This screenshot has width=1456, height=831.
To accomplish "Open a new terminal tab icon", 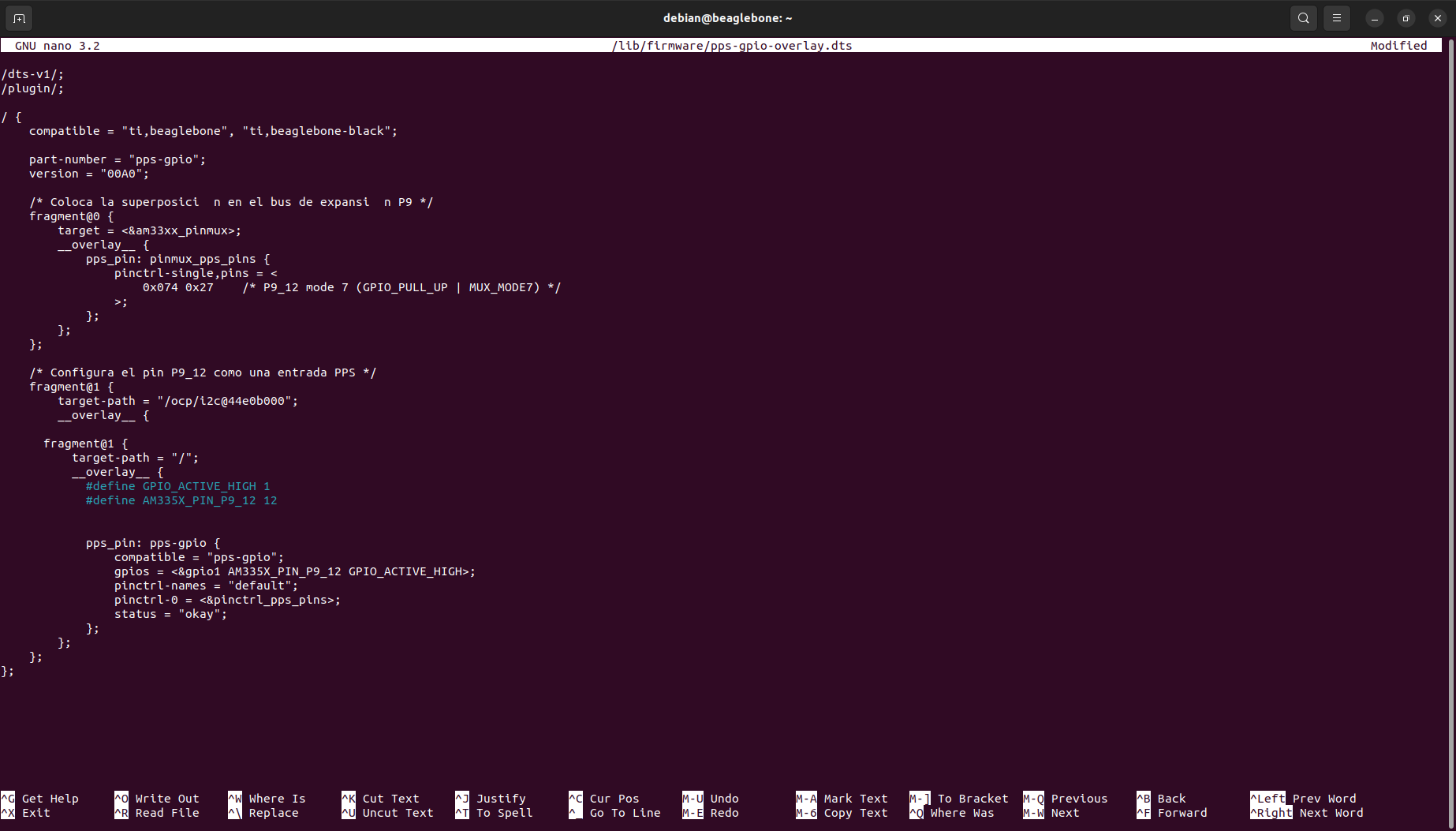I will click(19, 17).
